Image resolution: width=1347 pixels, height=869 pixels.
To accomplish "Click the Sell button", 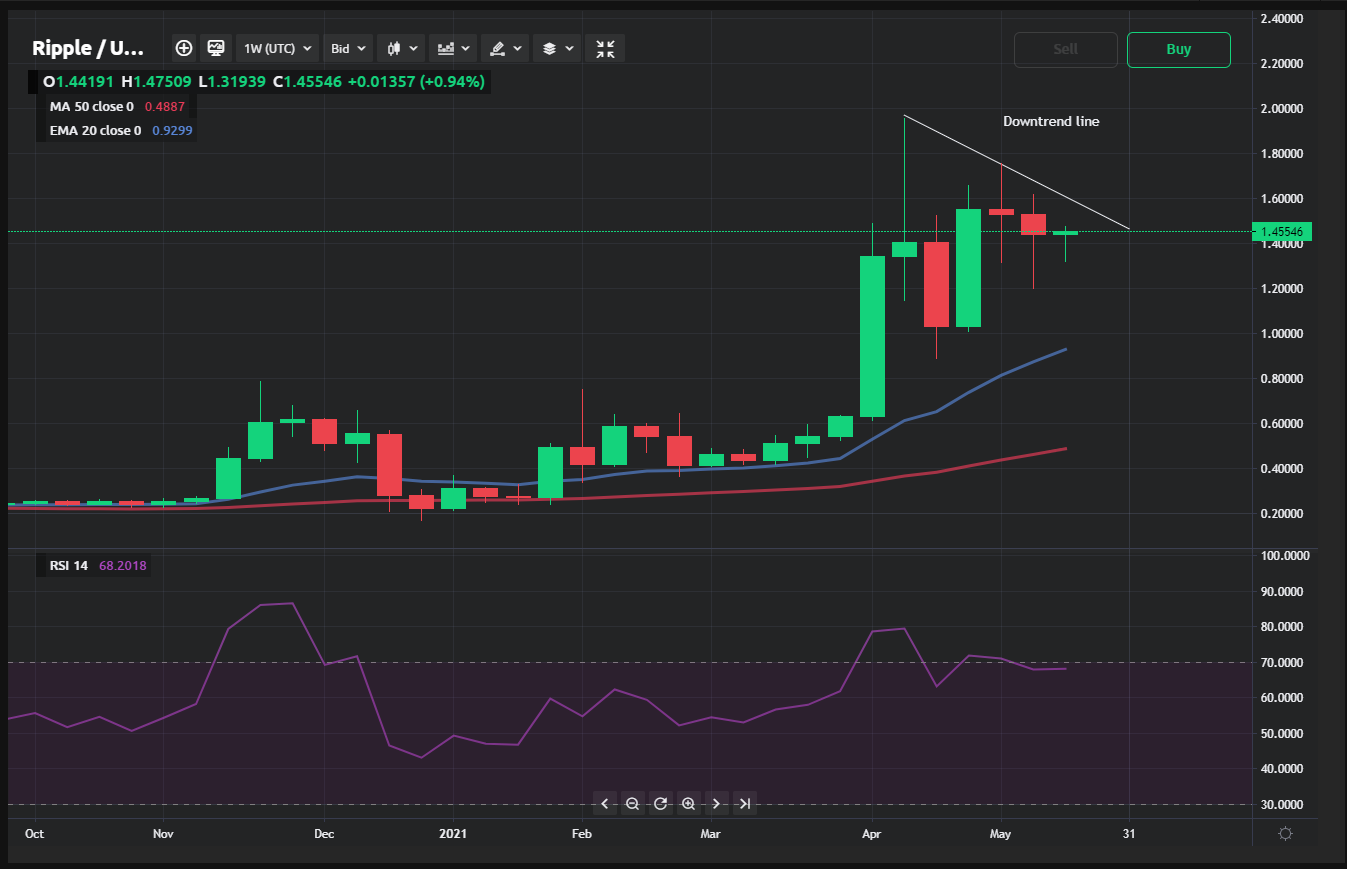I will pyautogui.click(x=1066, y=49).
